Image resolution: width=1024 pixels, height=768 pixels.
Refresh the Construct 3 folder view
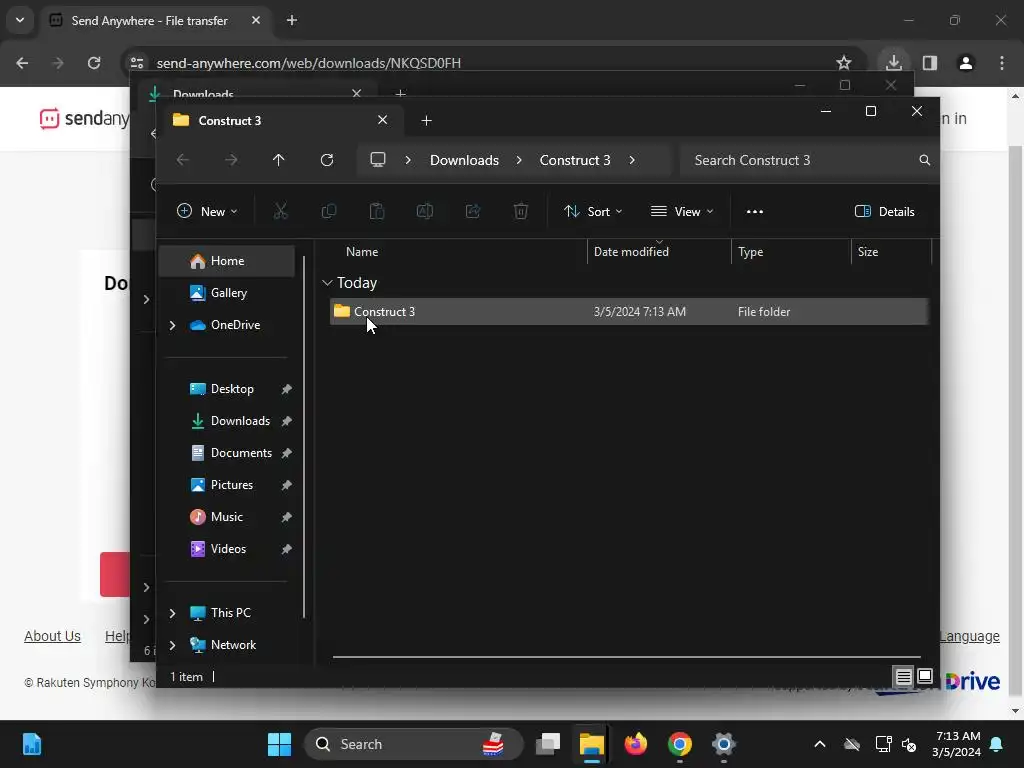[327, 160]
